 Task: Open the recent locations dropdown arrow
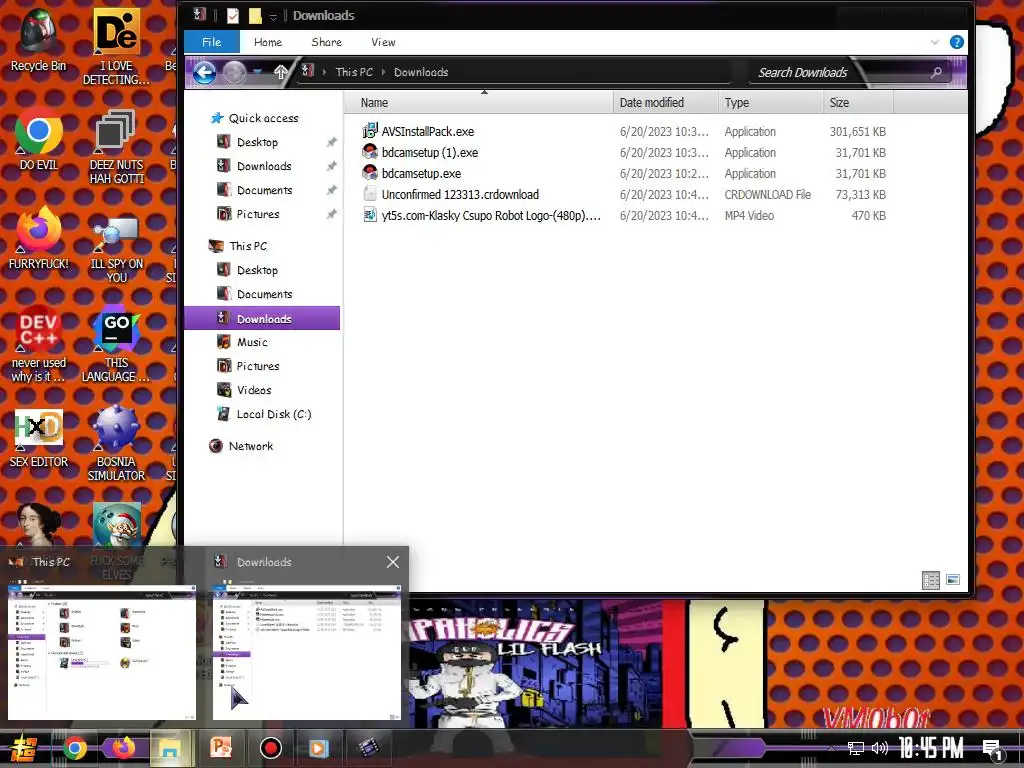[x=257, y=72]
